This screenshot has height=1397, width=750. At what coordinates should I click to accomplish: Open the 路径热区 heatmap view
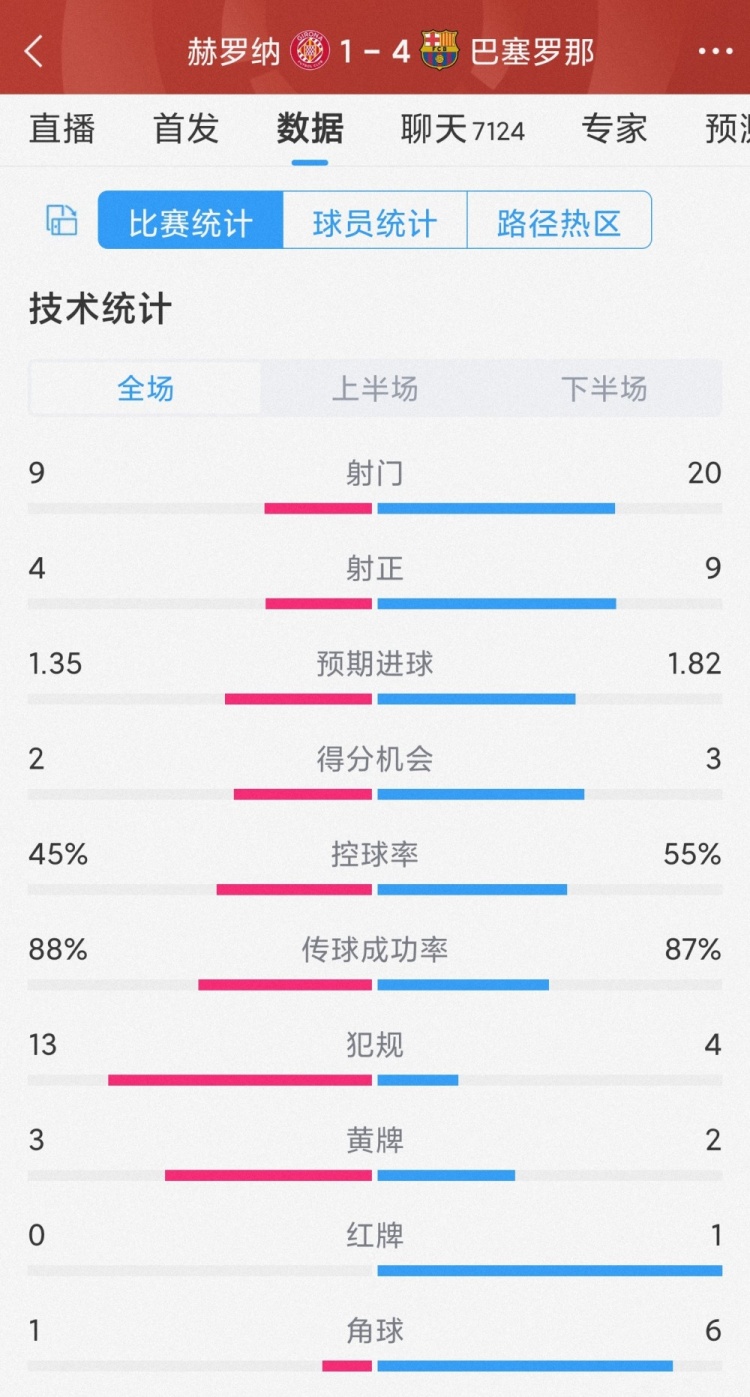click(559, 220)
